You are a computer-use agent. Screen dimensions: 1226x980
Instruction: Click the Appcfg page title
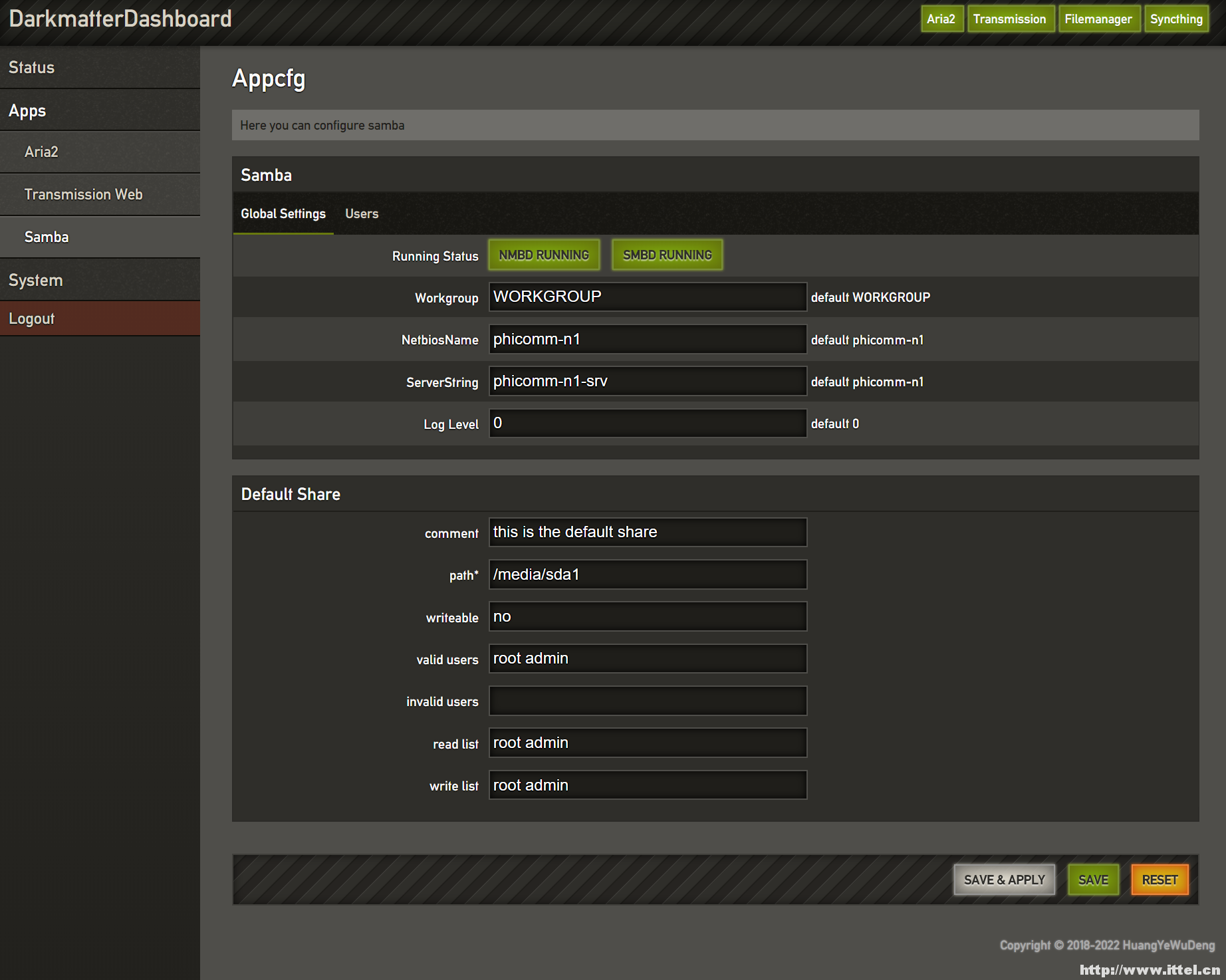[x=269, y=78]
